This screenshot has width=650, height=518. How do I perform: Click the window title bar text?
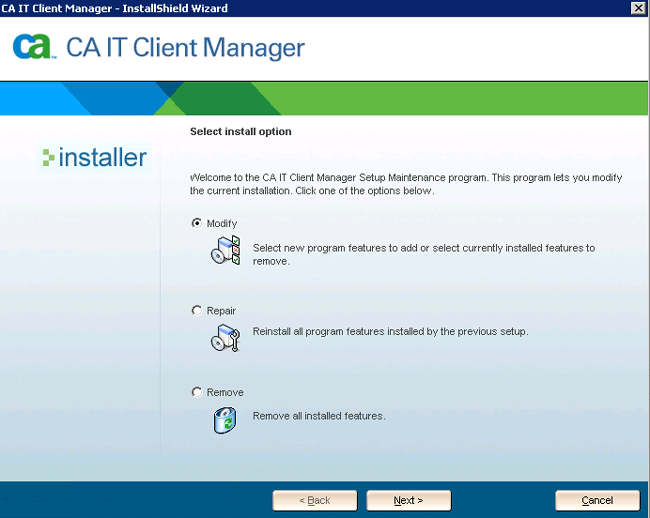[114, 8]
